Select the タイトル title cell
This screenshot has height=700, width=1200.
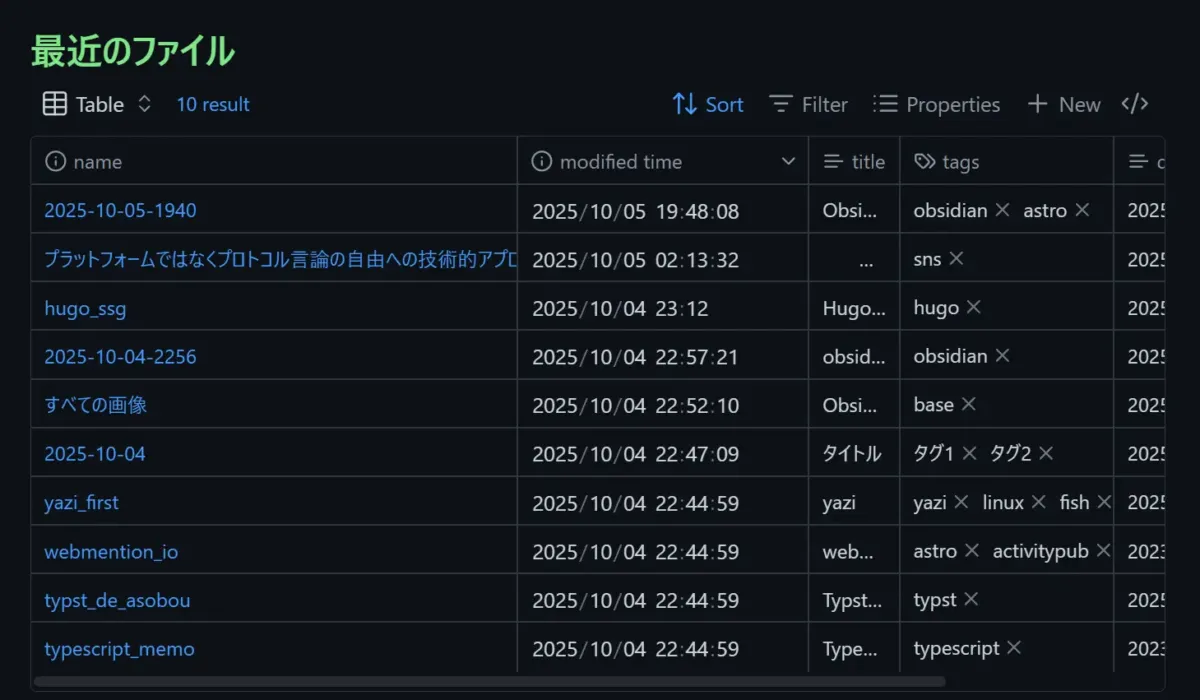pyautogui.click(x=852, y=454)
